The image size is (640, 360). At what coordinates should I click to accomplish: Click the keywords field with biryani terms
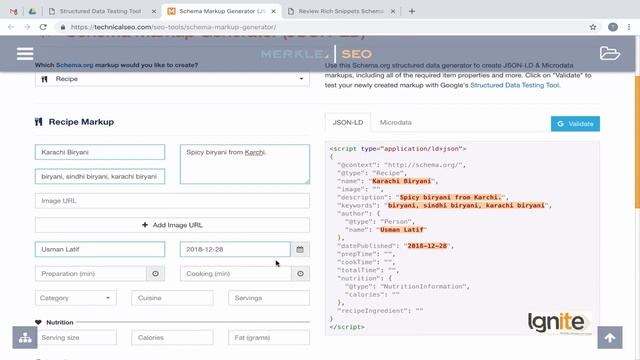click(100, 176)
